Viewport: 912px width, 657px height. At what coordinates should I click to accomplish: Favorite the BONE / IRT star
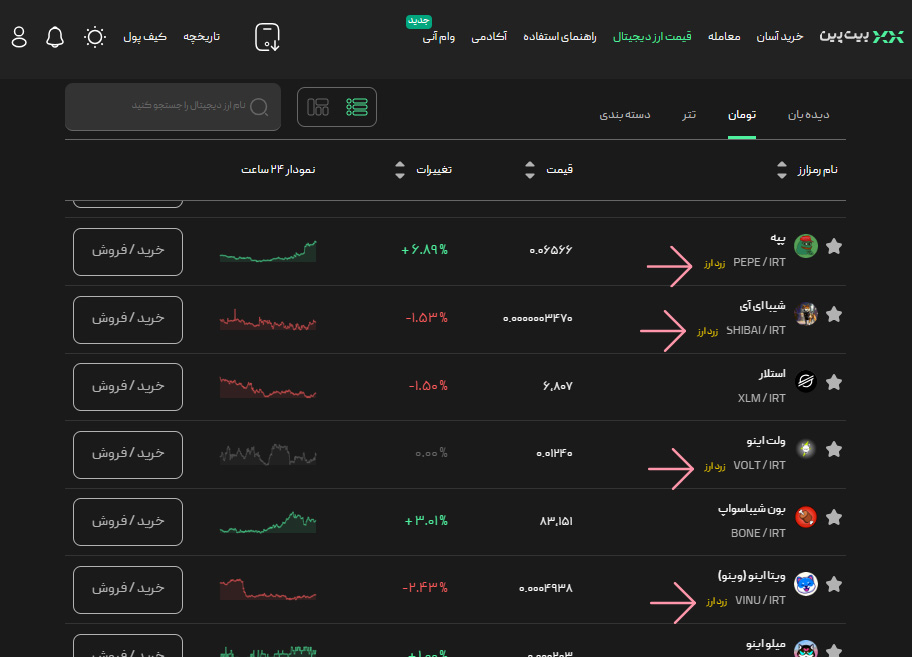[834, 517]
